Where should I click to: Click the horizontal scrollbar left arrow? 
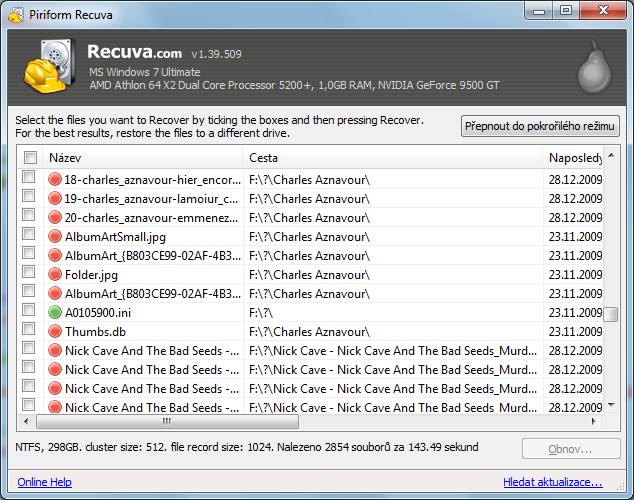(26, 421)
